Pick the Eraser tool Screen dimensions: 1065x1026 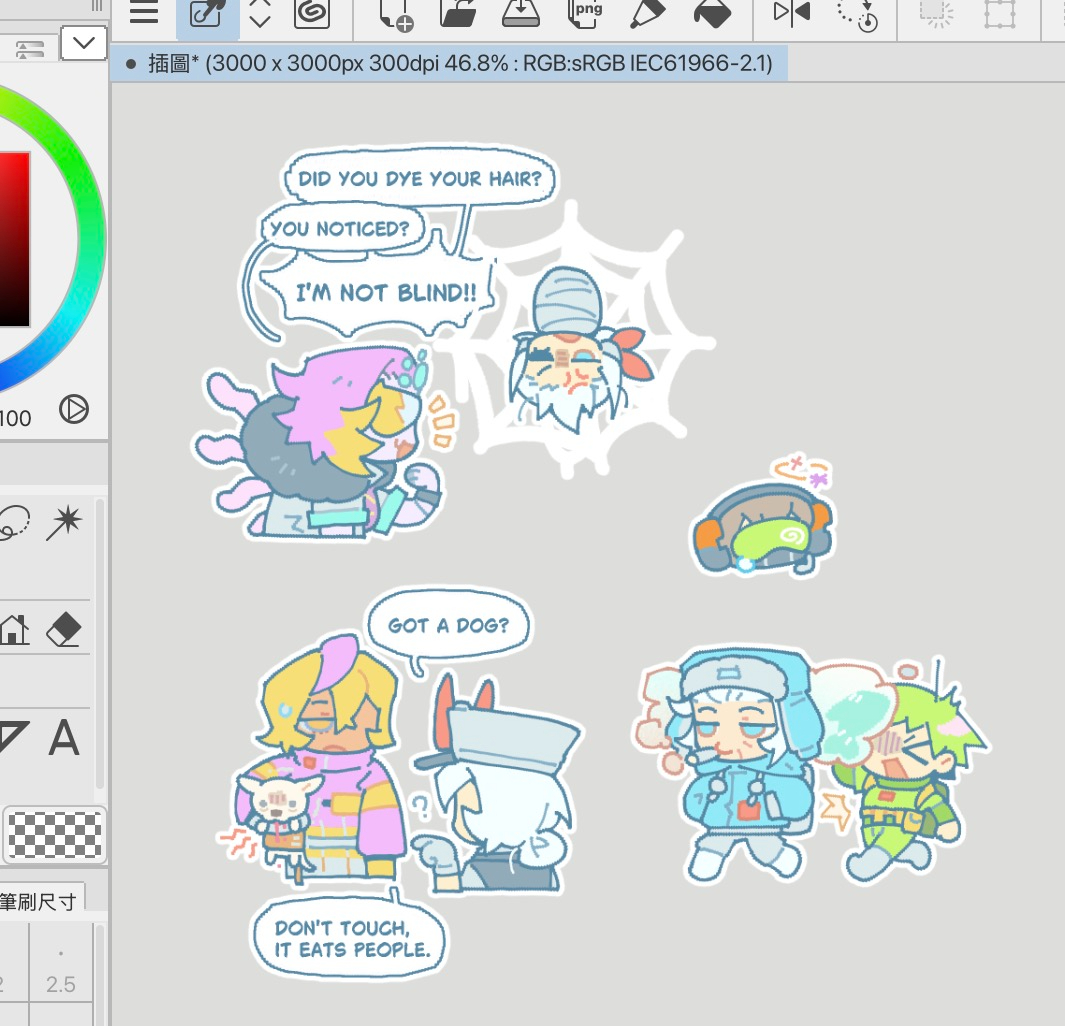pyautogui.click(x=63, y=630)
